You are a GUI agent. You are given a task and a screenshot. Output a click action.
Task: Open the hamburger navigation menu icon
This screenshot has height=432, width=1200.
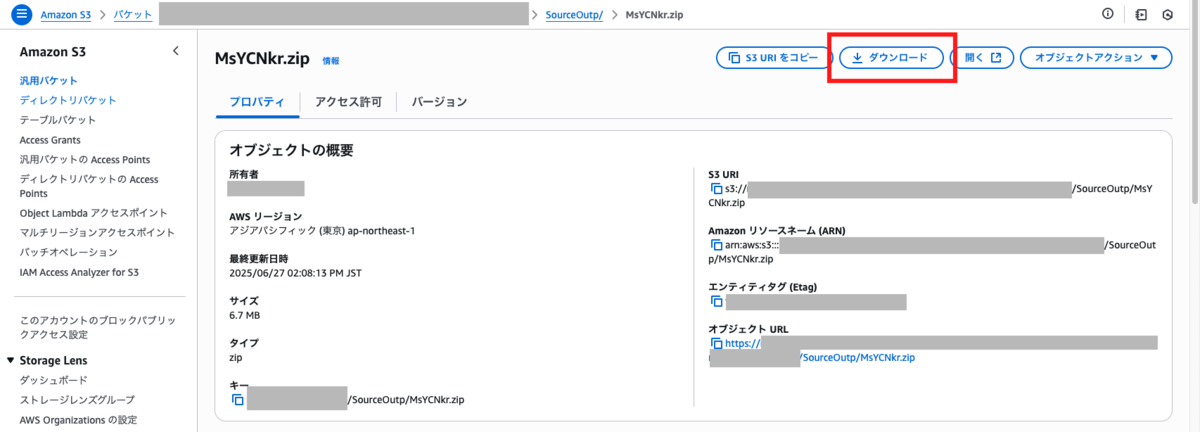[x=22, y=15]
